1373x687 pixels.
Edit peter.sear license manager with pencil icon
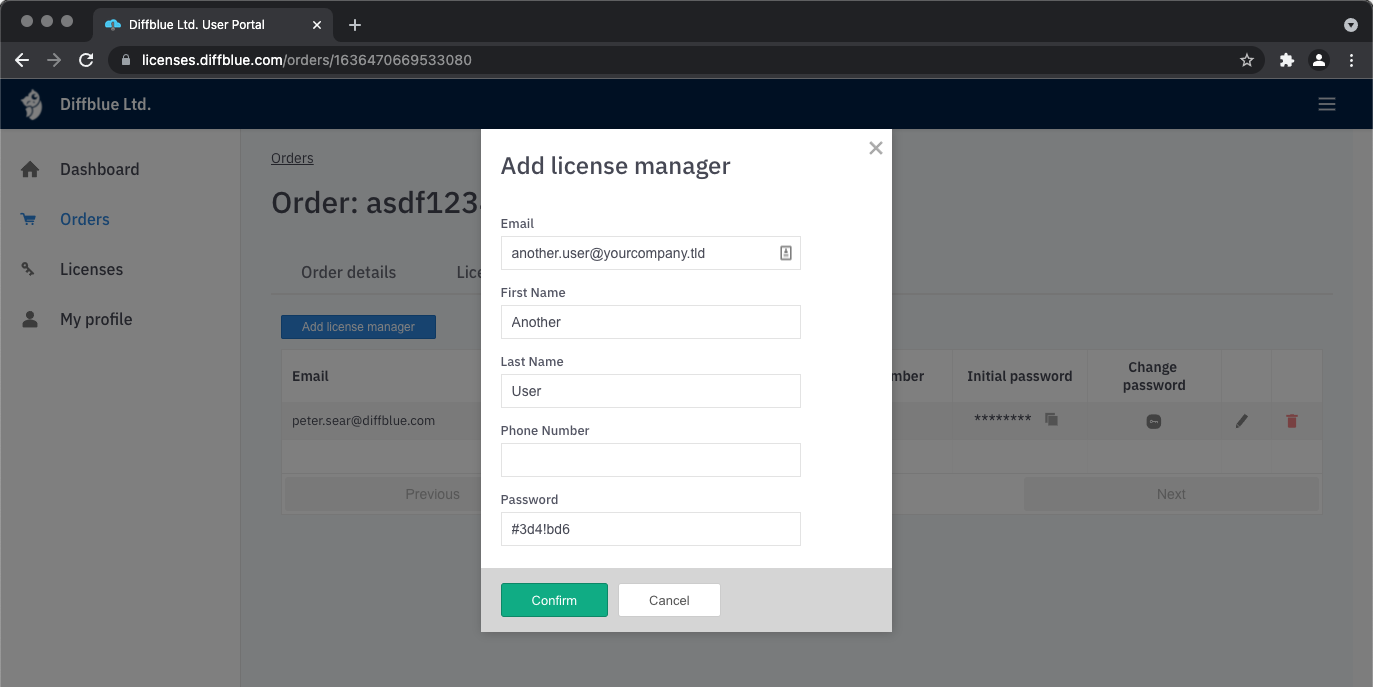pyautogui.click(x=1241, y=422)
